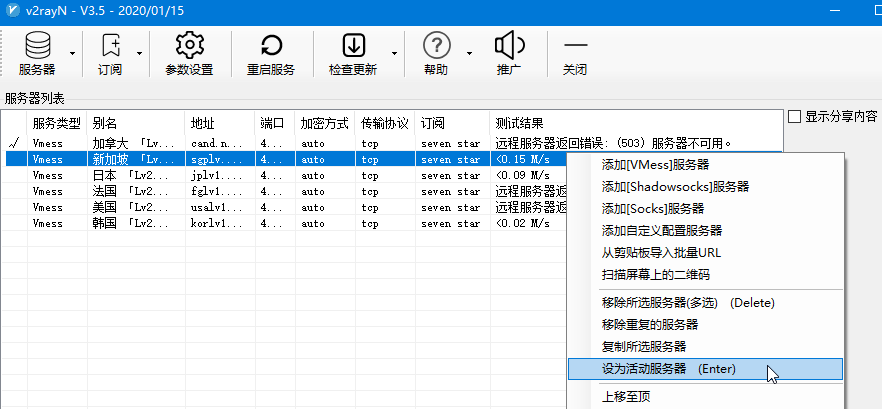Enable the 显示分享内容 checkbox
The image size is (882, 409).
(794, 116)
